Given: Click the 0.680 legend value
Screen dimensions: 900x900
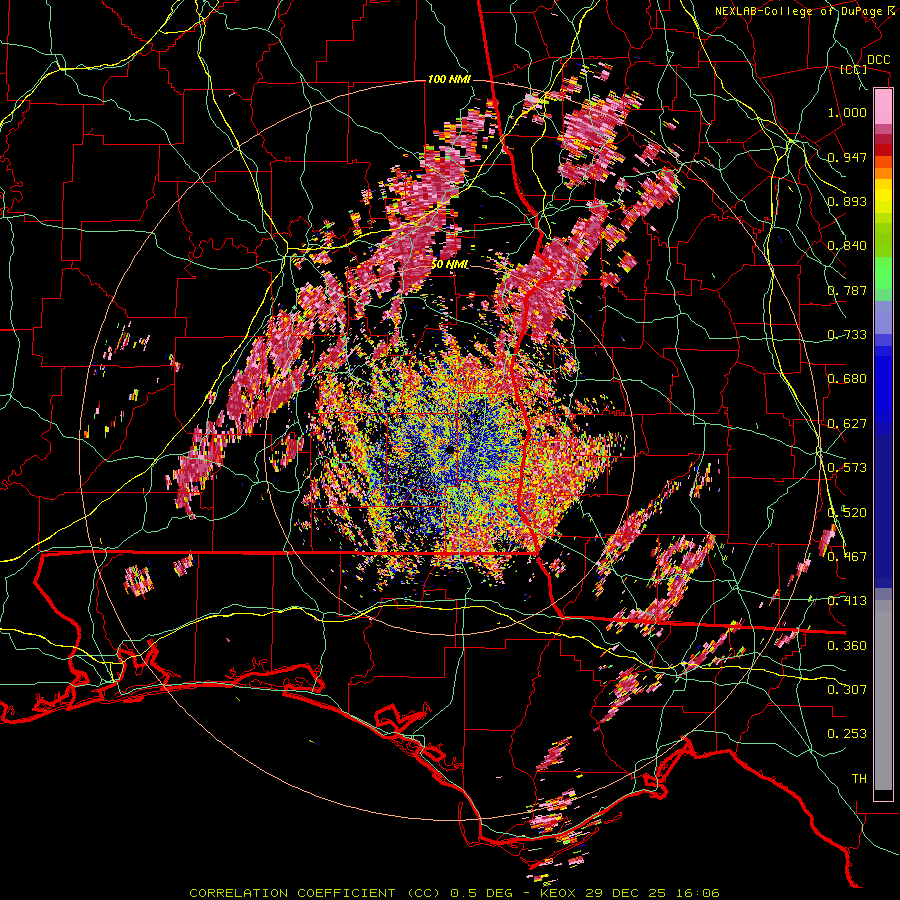Looking at the screenshot, I should click(x=847, y=379).
